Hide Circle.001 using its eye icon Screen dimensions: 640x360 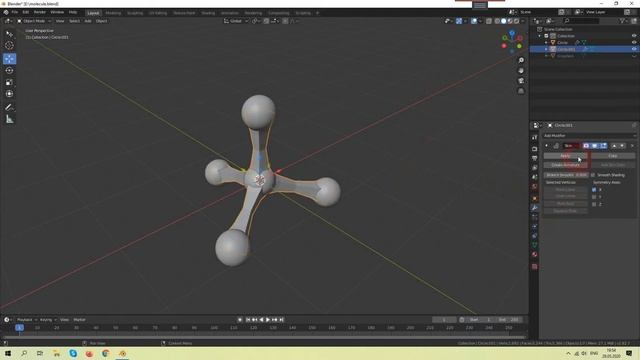pos(634,49)
